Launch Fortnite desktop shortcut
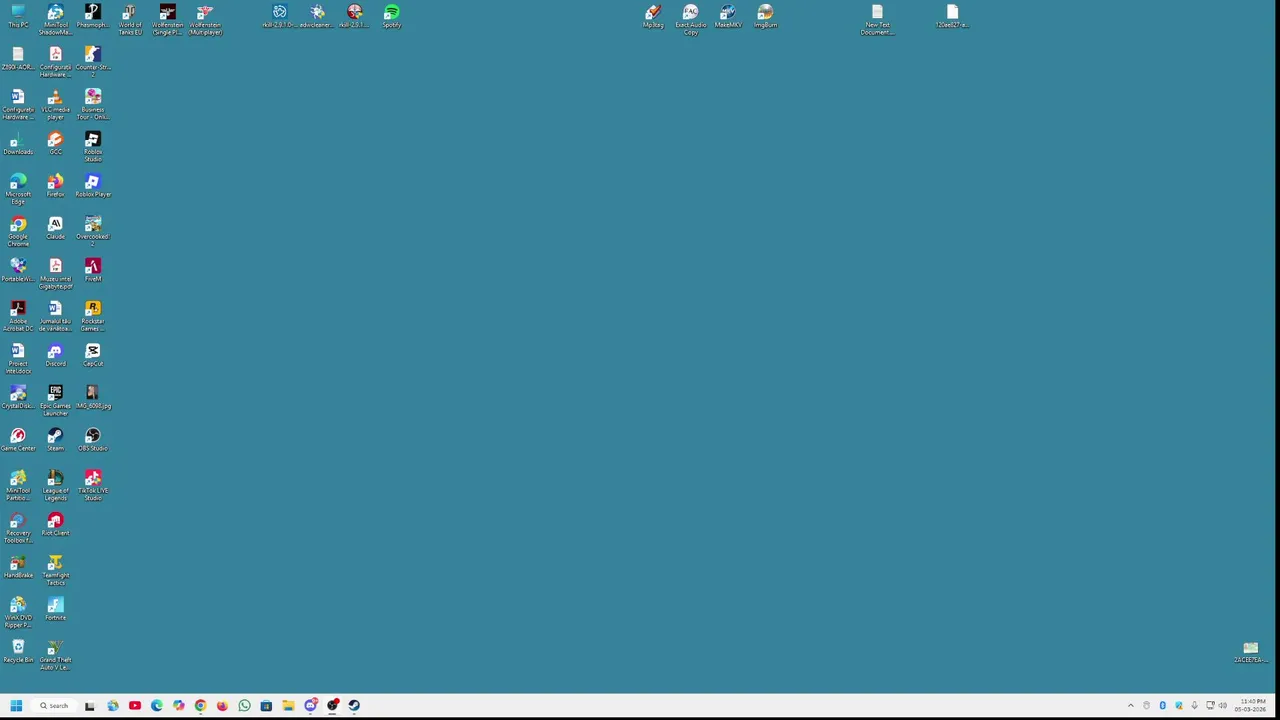This screenshot has width=1280, height=720. click(55, 608)
